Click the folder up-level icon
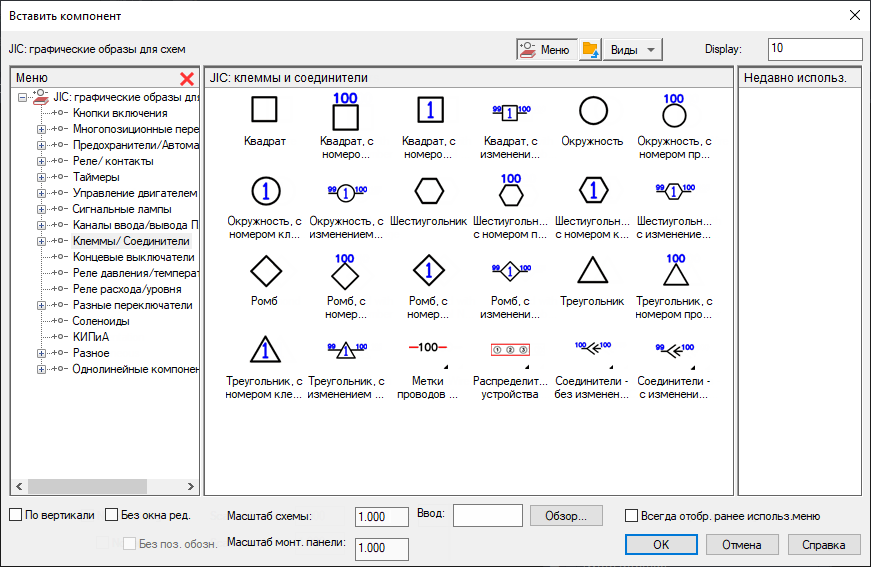Viewport: 871px width, 567px height. (x=590, y=50)
